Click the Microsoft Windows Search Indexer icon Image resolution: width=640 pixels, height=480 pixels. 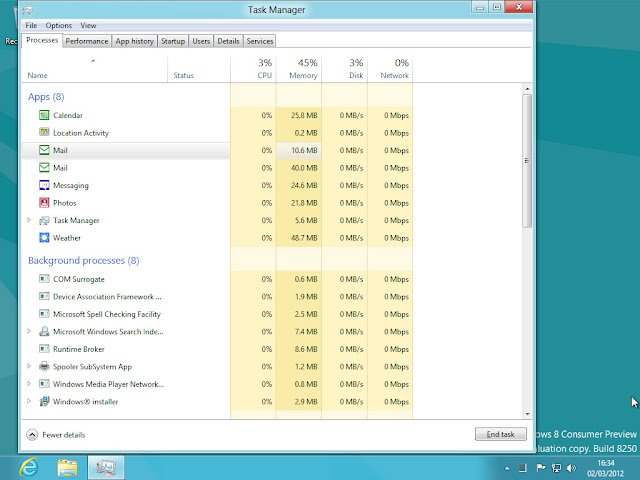[x=44, y=331]
